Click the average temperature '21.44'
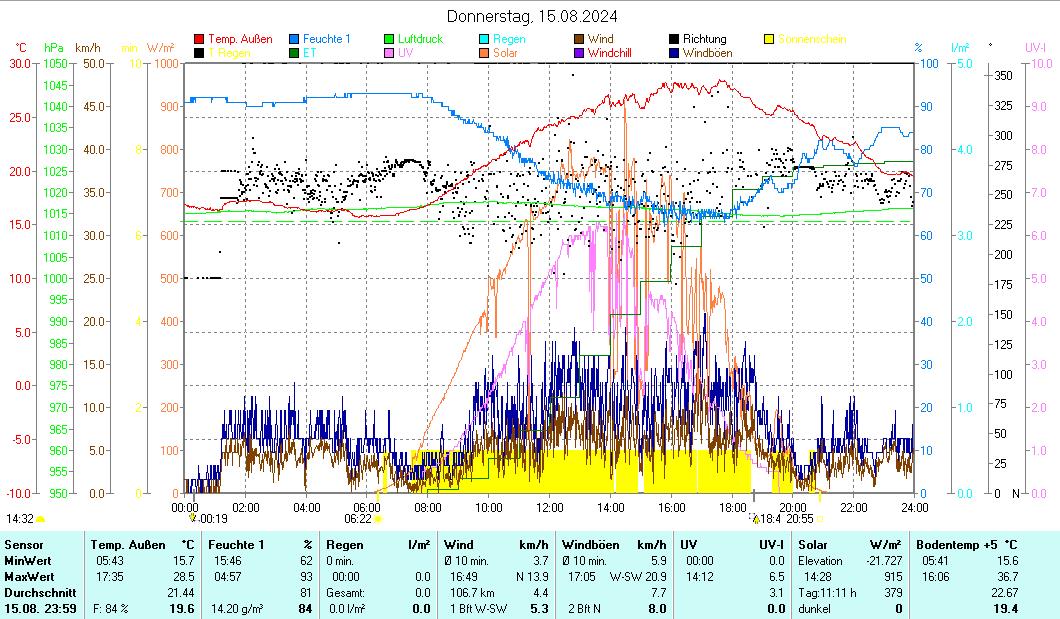The height and width of the screenshot is (619, 1060). click(180, 593)
